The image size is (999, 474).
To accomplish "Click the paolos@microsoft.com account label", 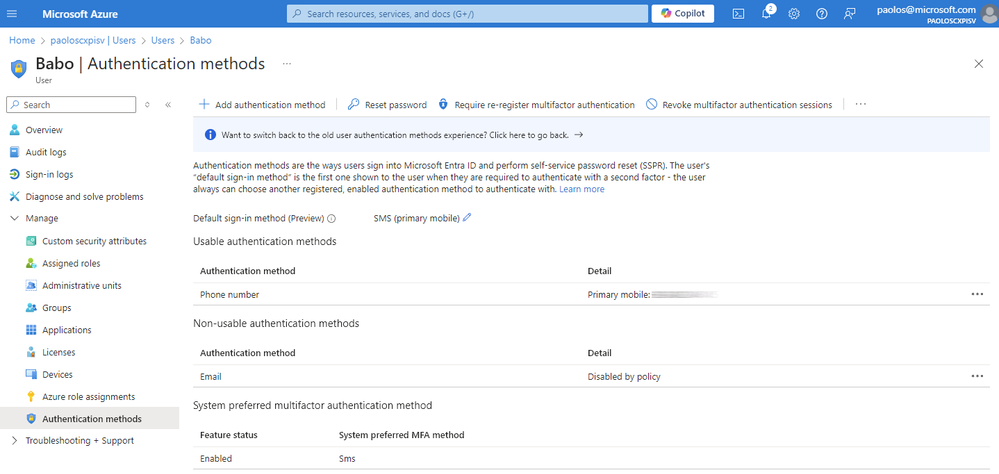I will tap(926, 9).
